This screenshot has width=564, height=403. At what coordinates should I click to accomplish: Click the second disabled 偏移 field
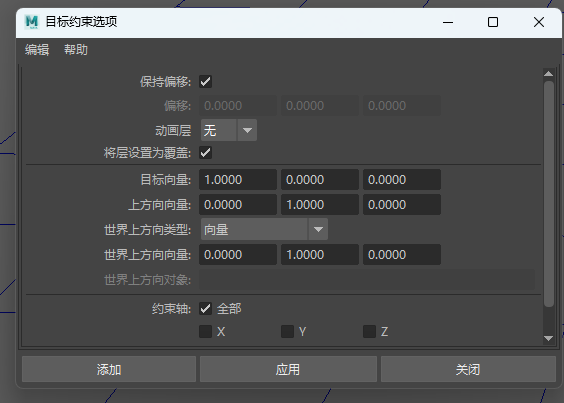tap(320, 106)
